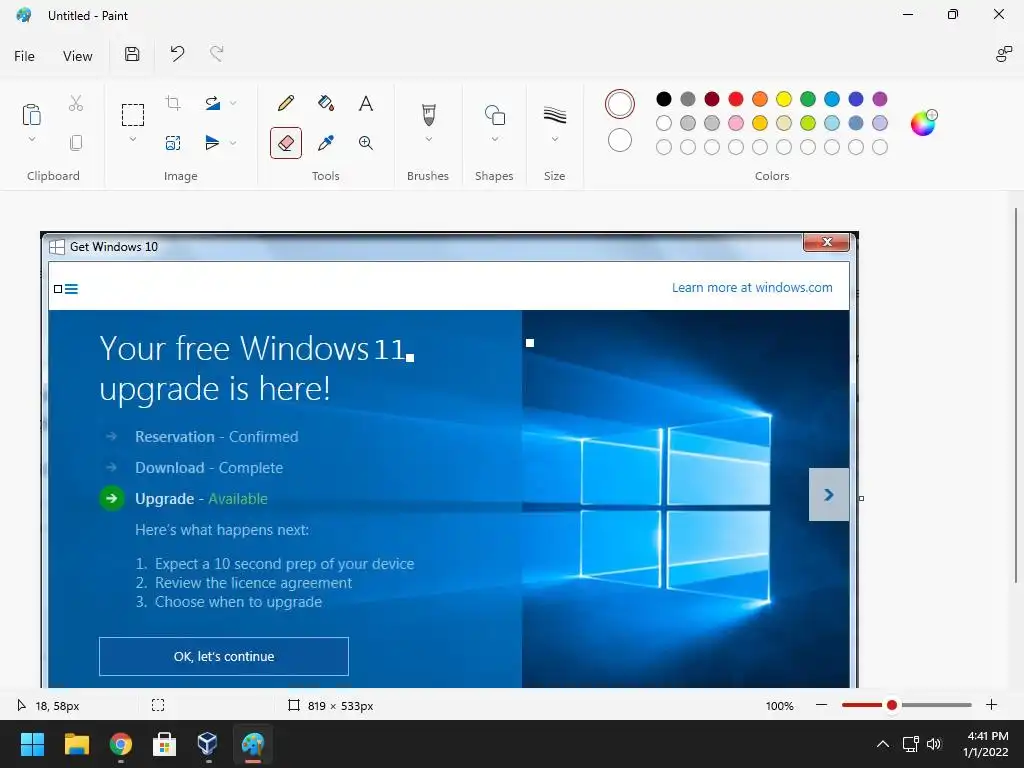This screenshot has height=768, width=1024.
Task: Click the Resize and skew icon
Action: coord(173,143)
